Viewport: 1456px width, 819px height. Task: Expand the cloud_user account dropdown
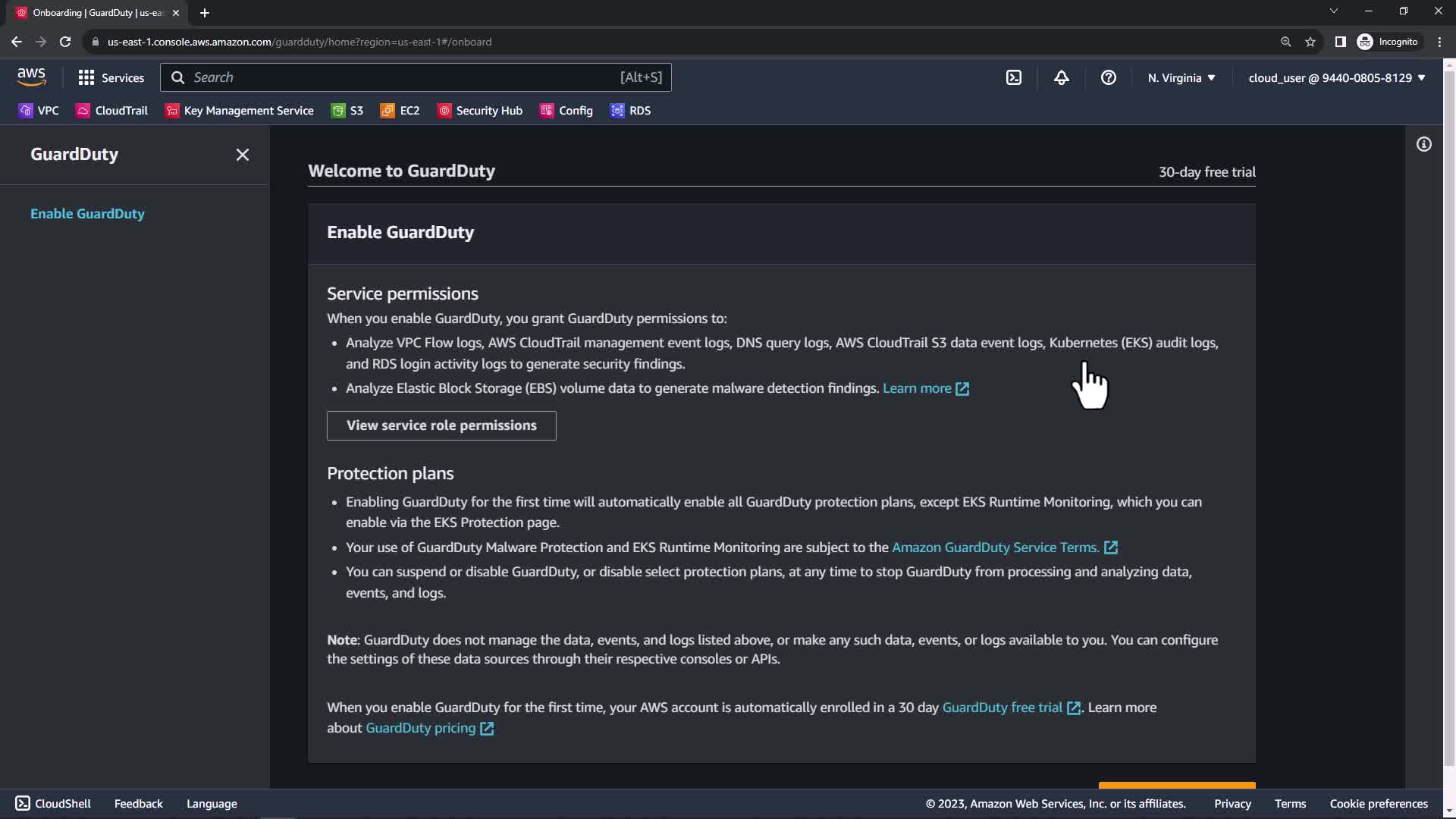(x=1336, y=77)
